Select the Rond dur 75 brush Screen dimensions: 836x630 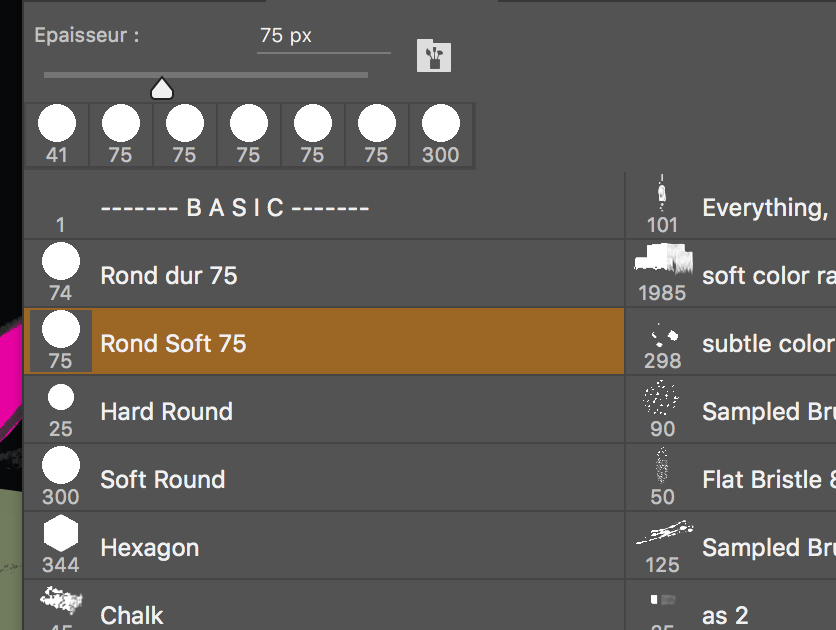[x=169, y=275]
